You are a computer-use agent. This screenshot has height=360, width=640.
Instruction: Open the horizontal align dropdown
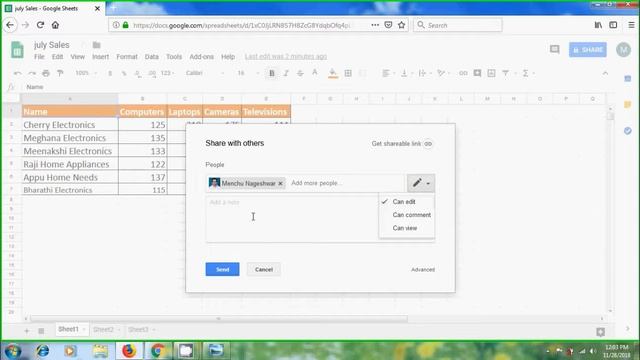click(388, 73)
